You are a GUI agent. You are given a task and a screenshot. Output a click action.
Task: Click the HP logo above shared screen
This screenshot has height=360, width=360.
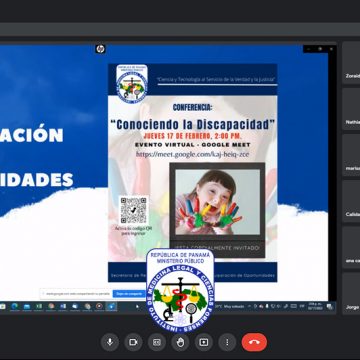[x=100, y=49]
